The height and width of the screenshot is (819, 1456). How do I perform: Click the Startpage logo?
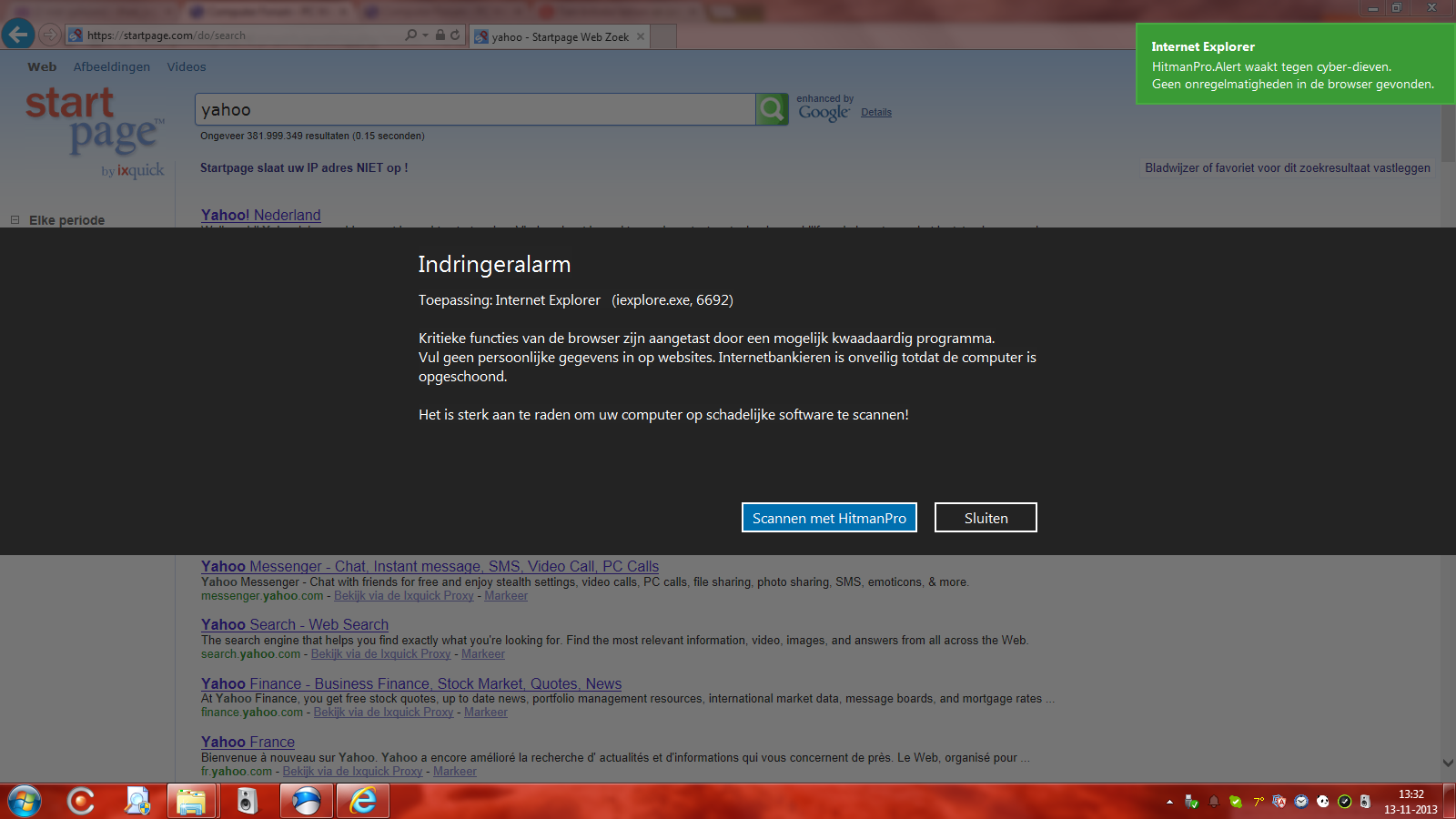[x=95, y=132]
